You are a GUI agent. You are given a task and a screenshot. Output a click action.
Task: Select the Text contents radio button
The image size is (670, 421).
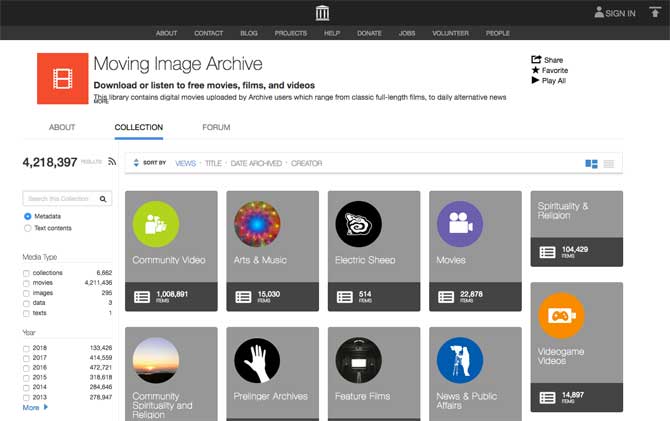28,228
